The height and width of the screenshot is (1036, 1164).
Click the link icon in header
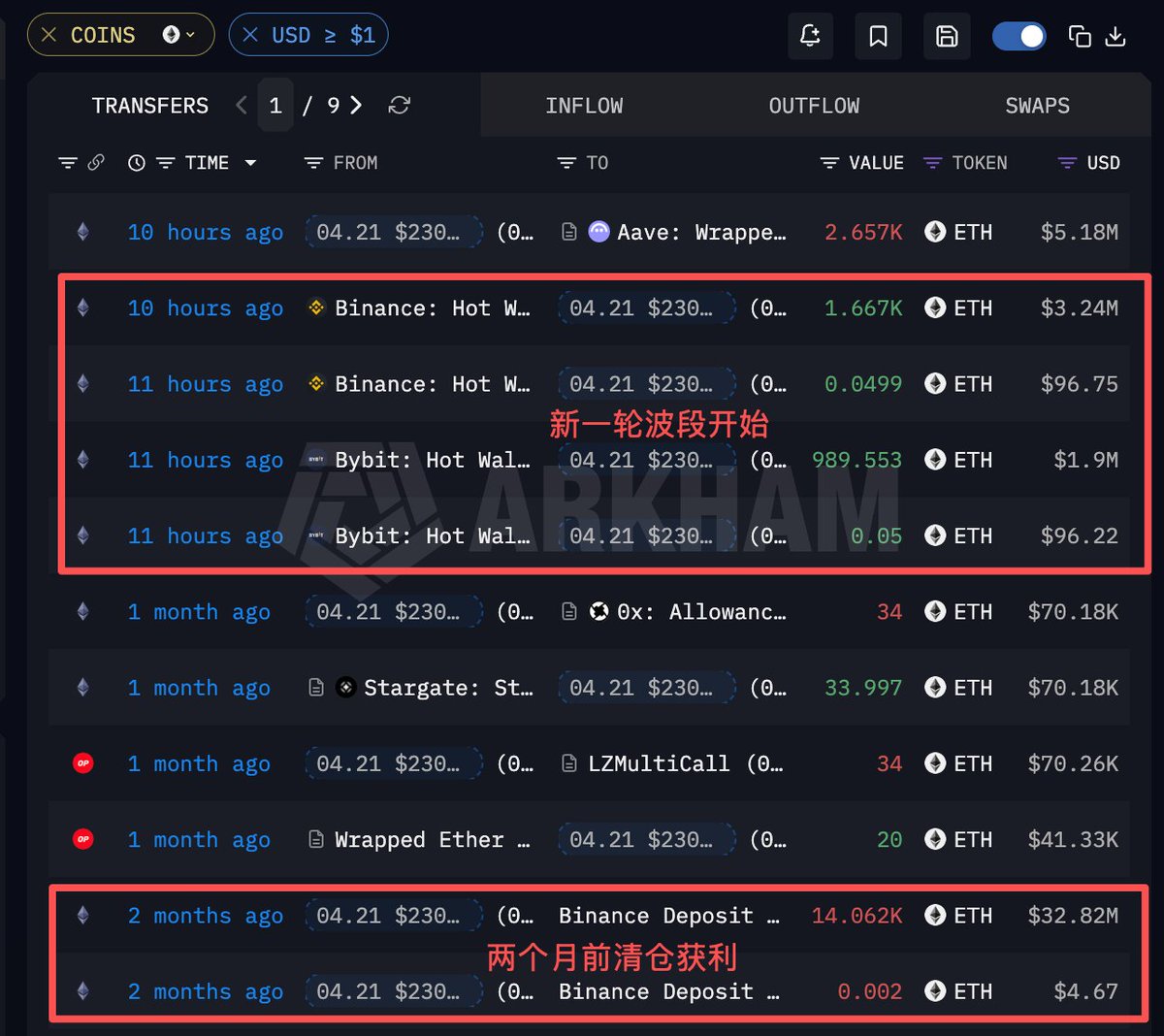pos(96,163)
